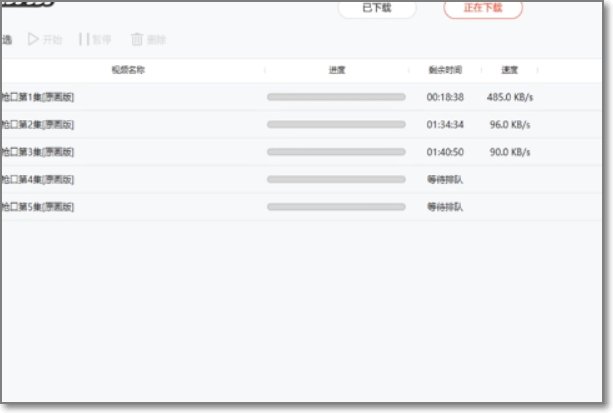Click the remaining time 00:18:38

pyautogui.click(x=445, y=97)
